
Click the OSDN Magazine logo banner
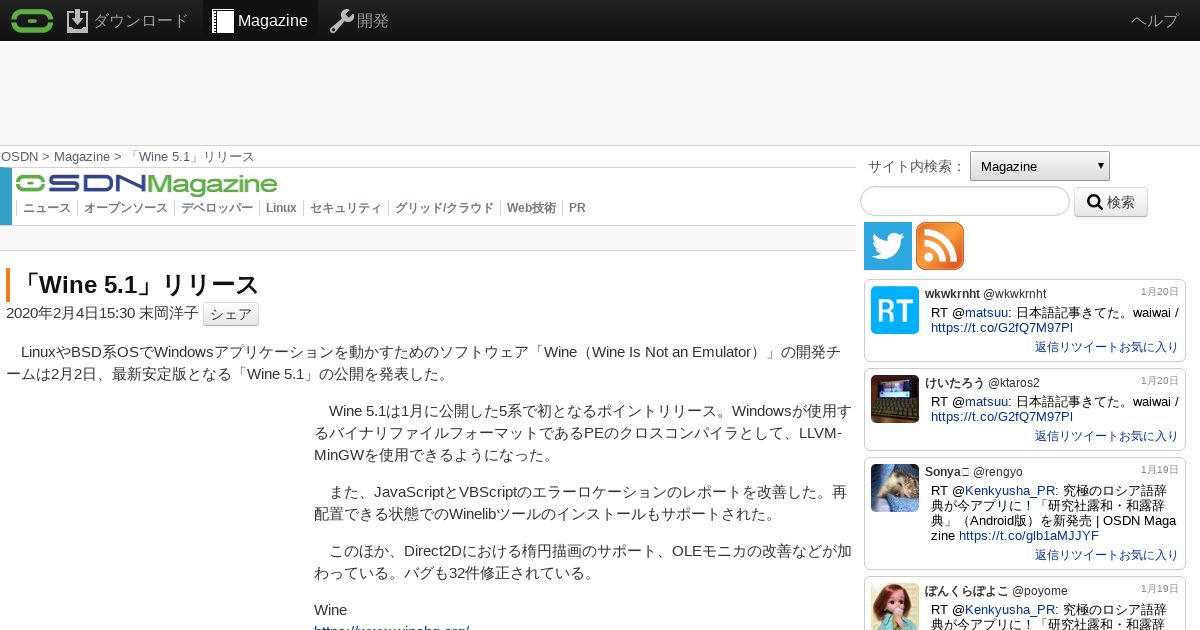coord(146,184)
